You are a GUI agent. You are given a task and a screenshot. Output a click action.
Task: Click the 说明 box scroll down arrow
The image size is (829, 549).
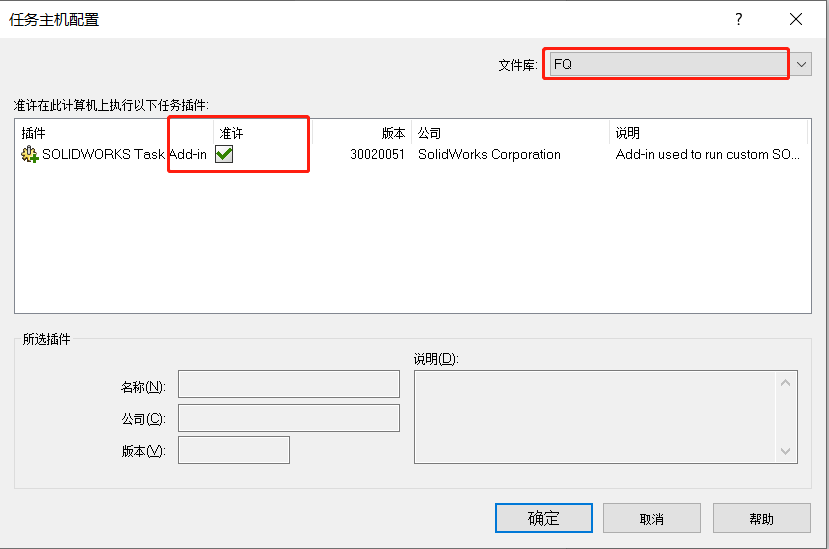point(786,451)
